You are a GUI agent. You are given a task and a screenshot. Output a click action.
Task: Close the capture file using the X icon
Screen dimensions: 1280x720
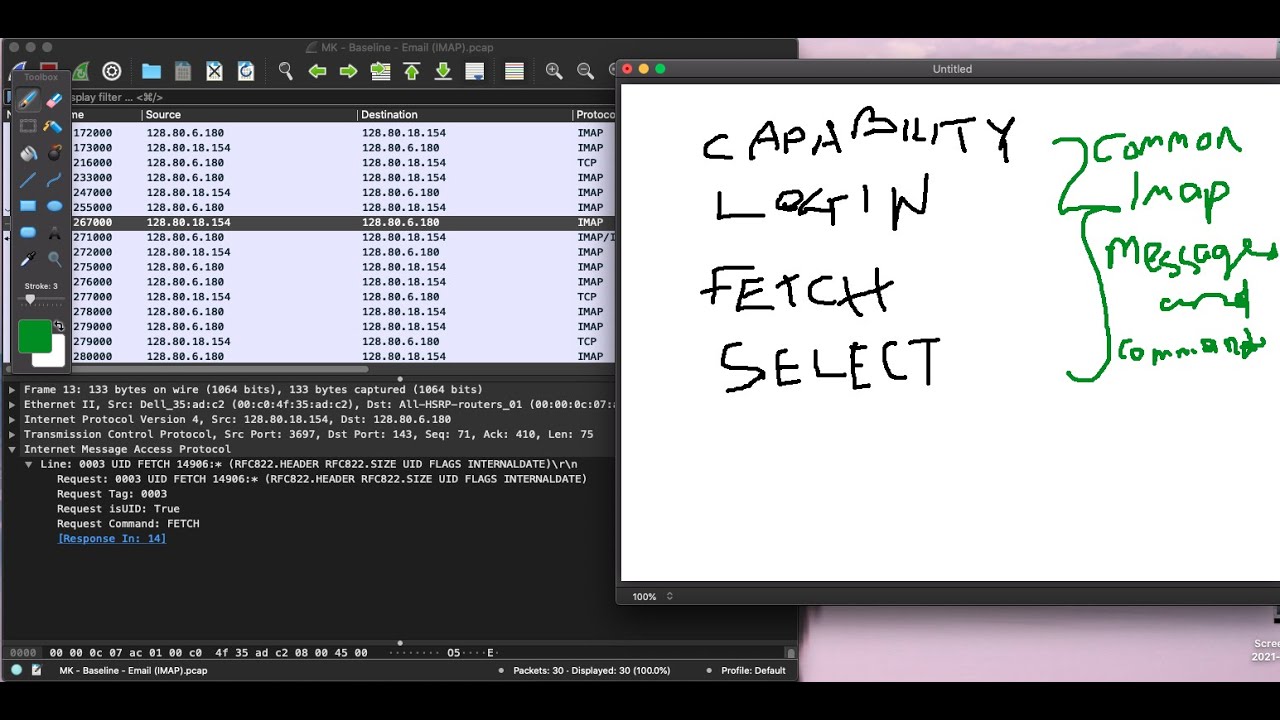[214, 71]
